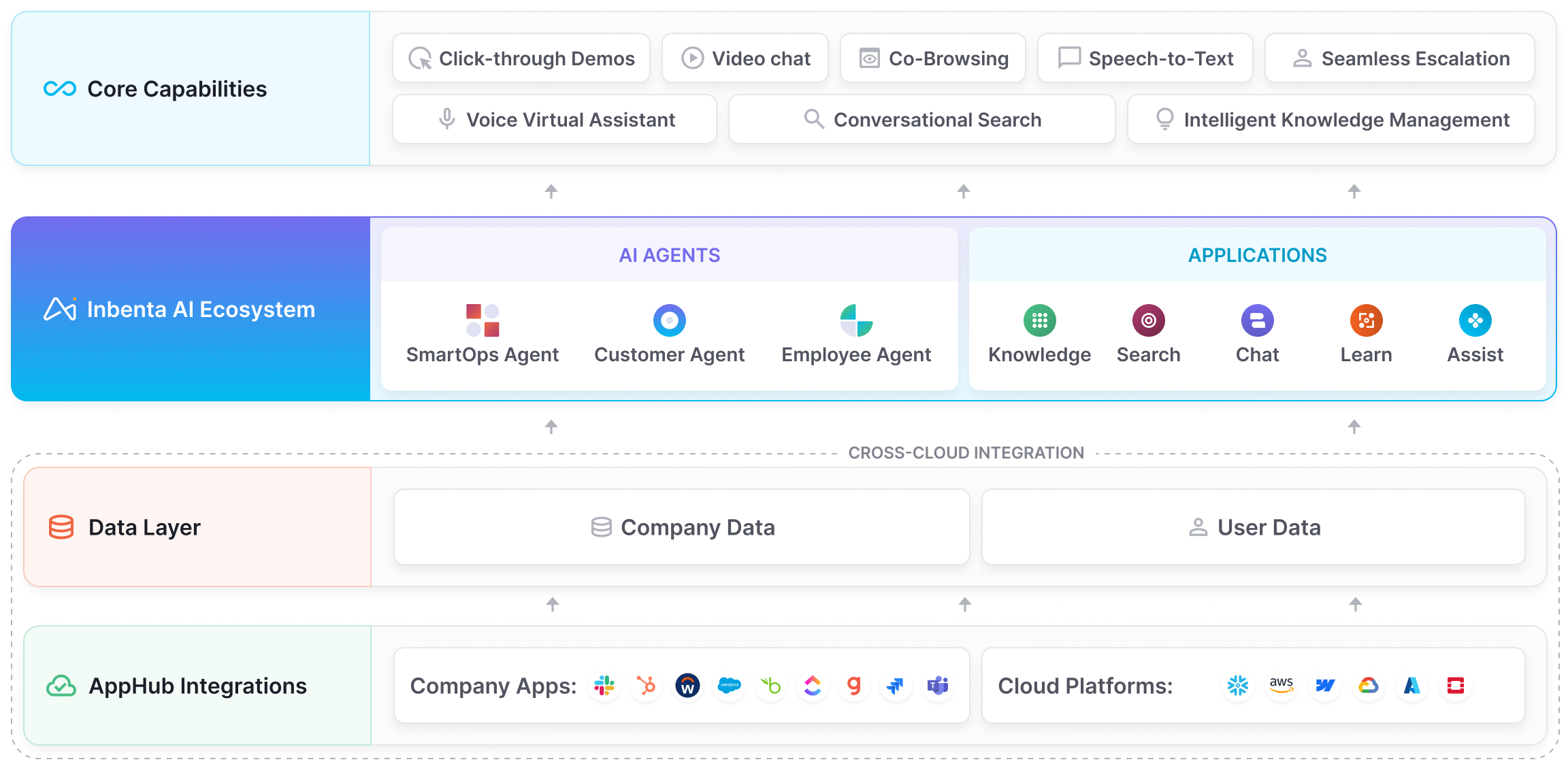The width and height of the screenshot is (1568, 781).
Task: Click the green BambooHR icon
Action: coord(771,686)
